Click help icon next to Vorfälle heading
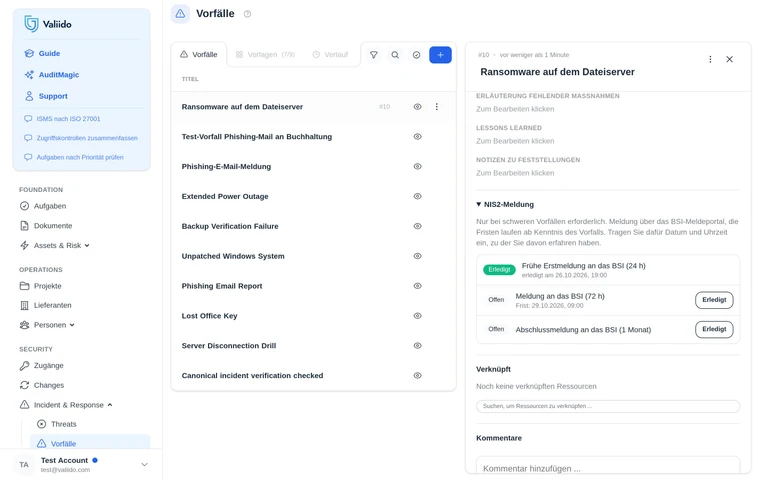Viewport: 768px width, 480px height. 247,14
